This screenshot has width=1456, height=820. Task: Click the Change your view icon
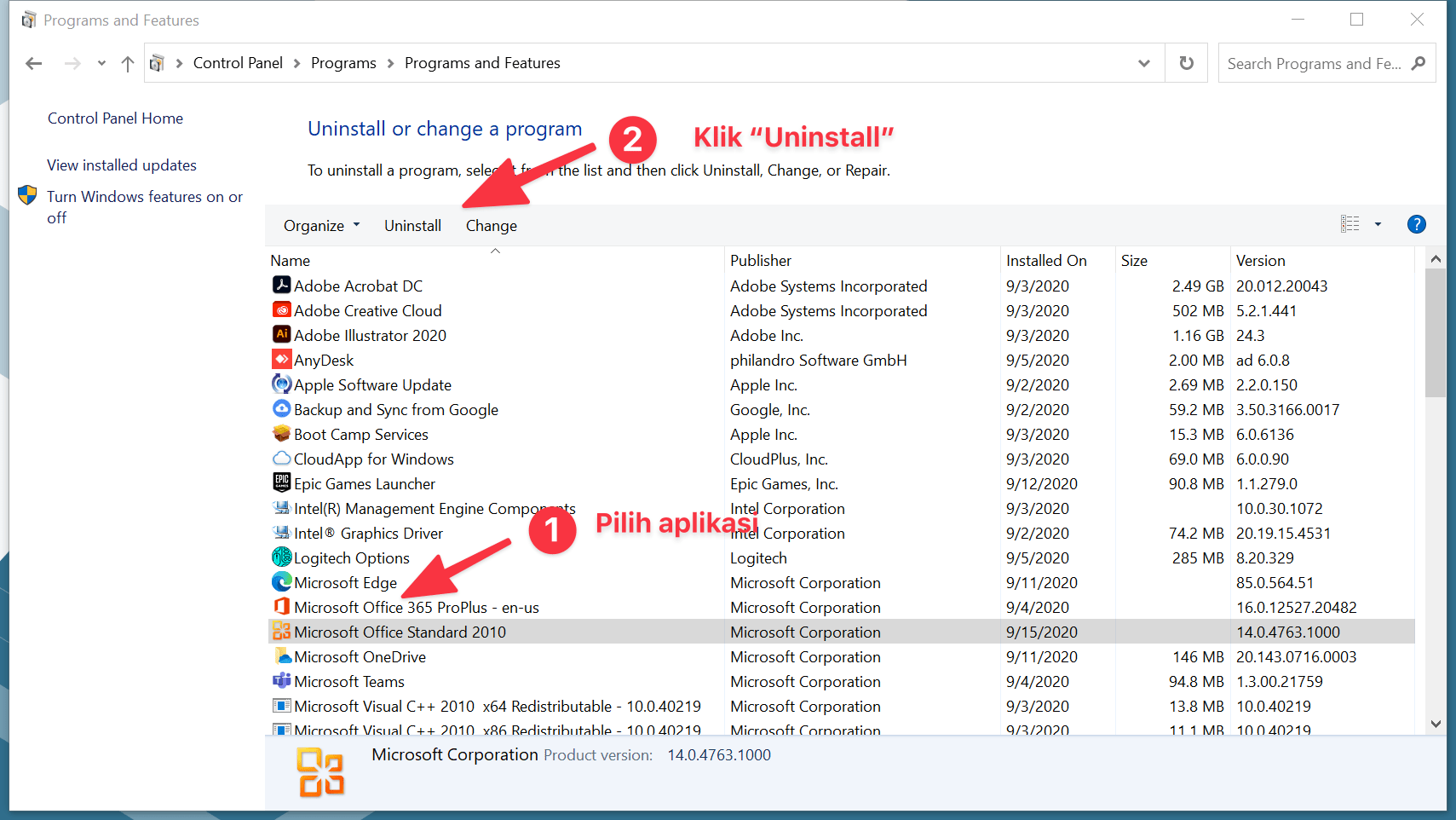pos(1350,224)
